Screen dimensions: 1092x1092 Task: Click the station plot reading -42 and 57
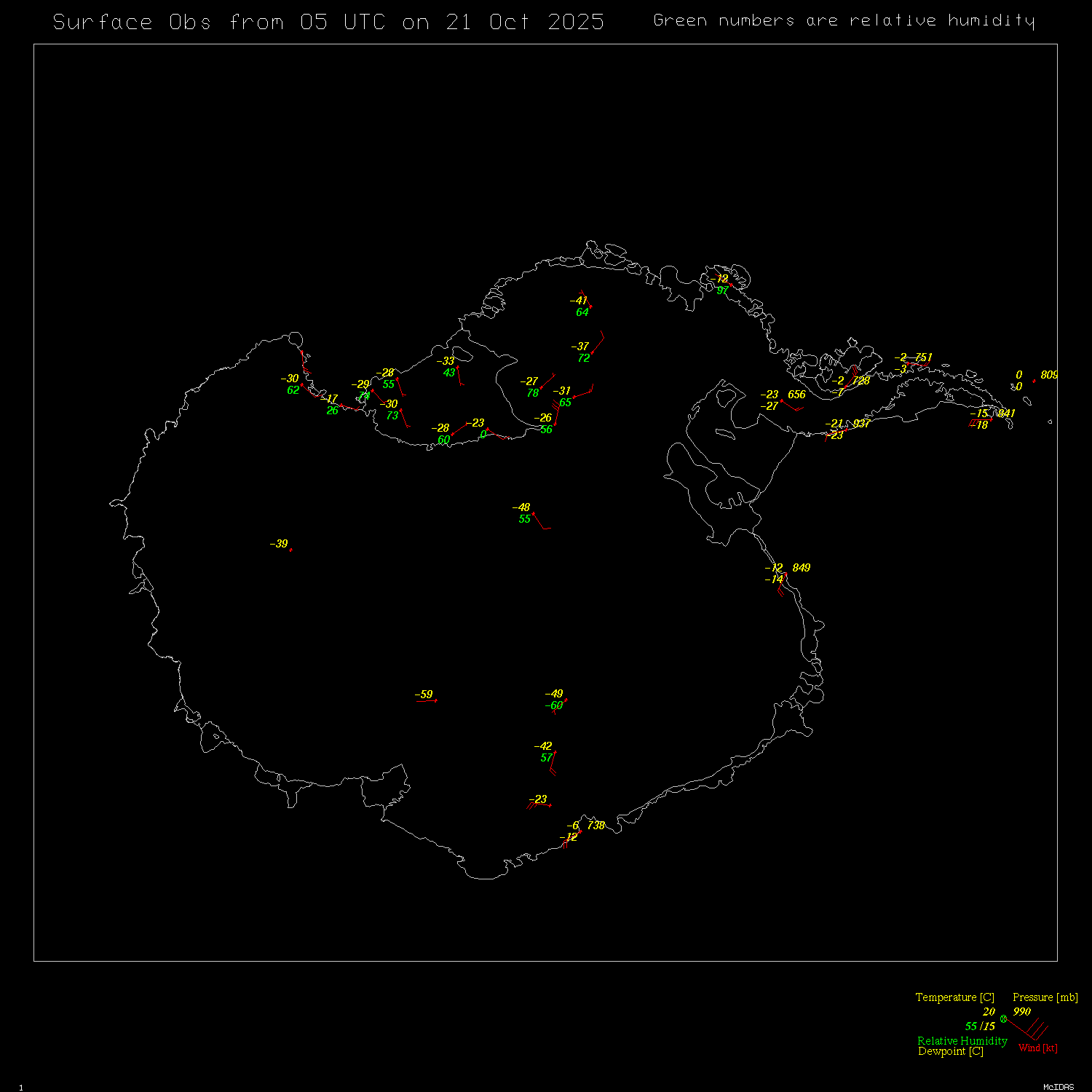pos(555,752)
